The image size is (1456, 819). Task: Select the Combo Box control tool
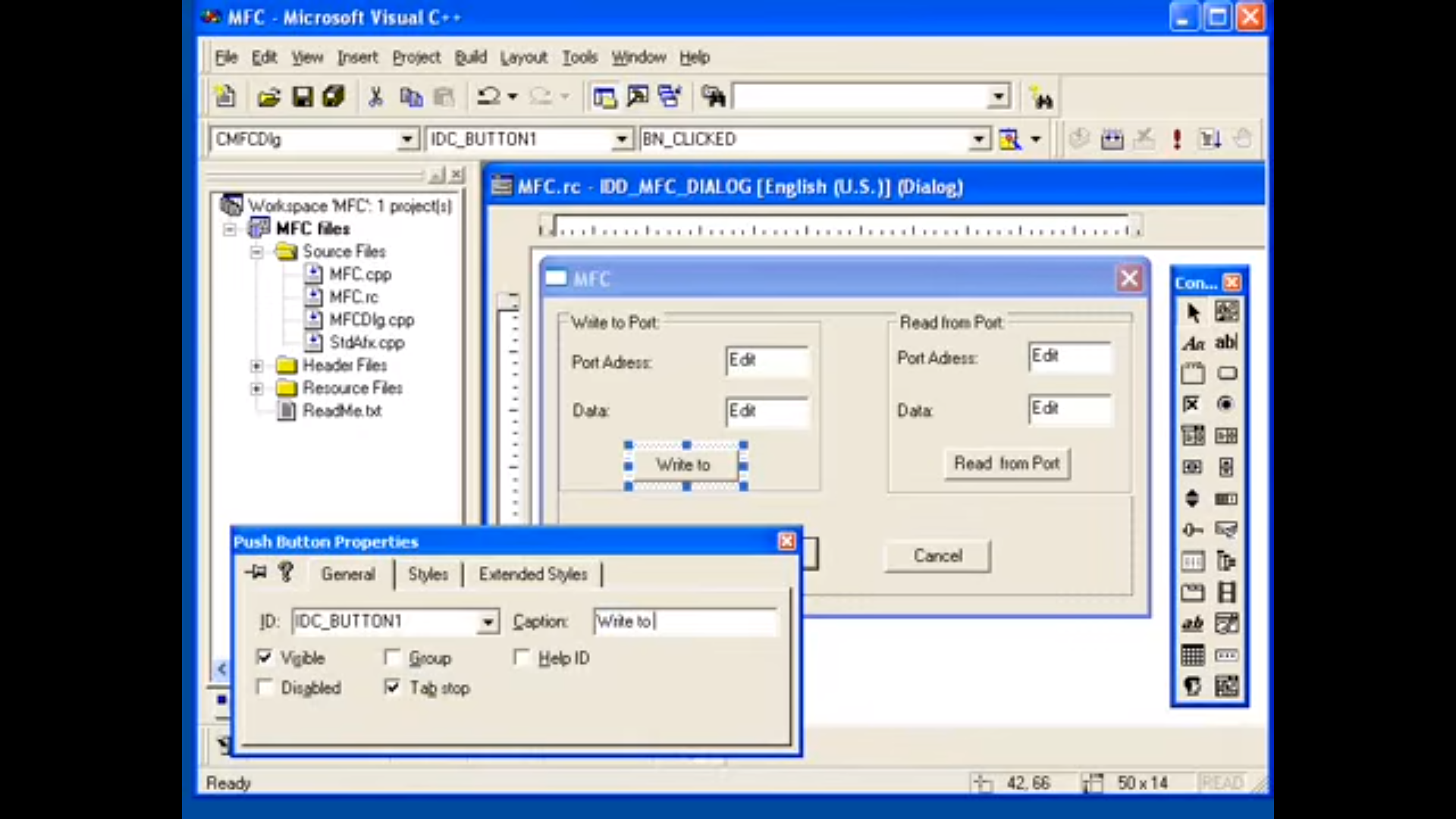coord(1193,435)
